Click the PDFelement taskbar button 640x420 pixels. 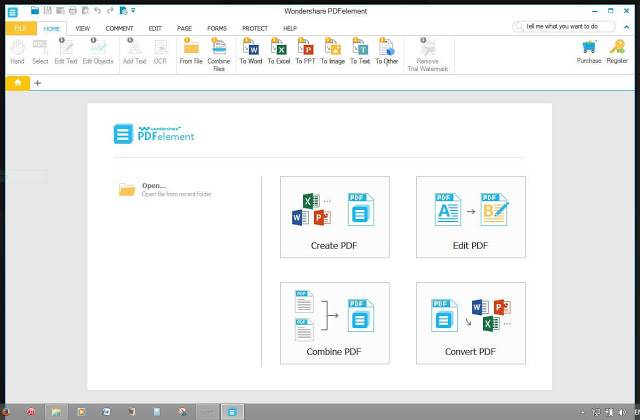(232, 412)
